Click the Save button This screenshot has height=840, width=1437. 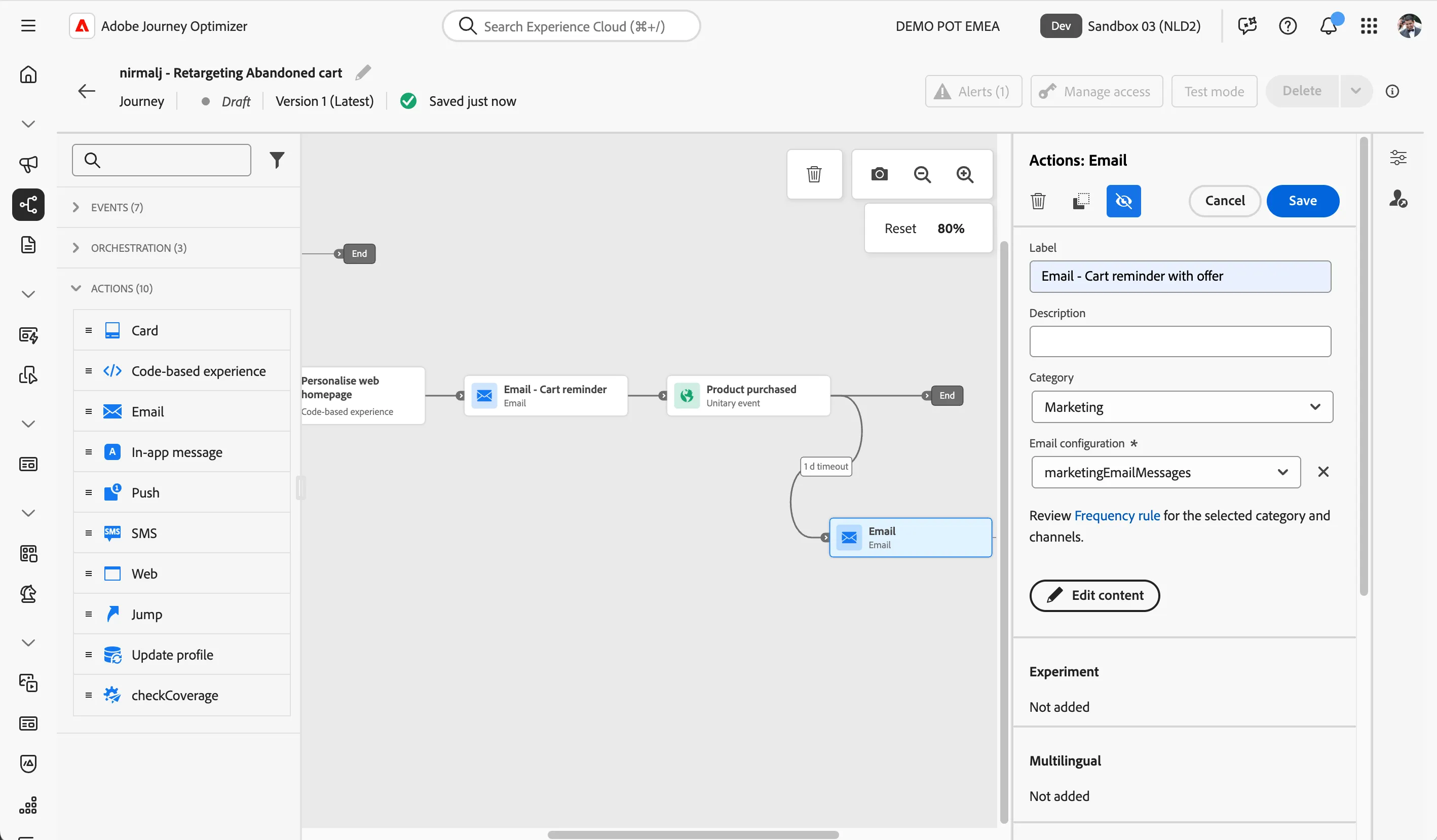1302,201
